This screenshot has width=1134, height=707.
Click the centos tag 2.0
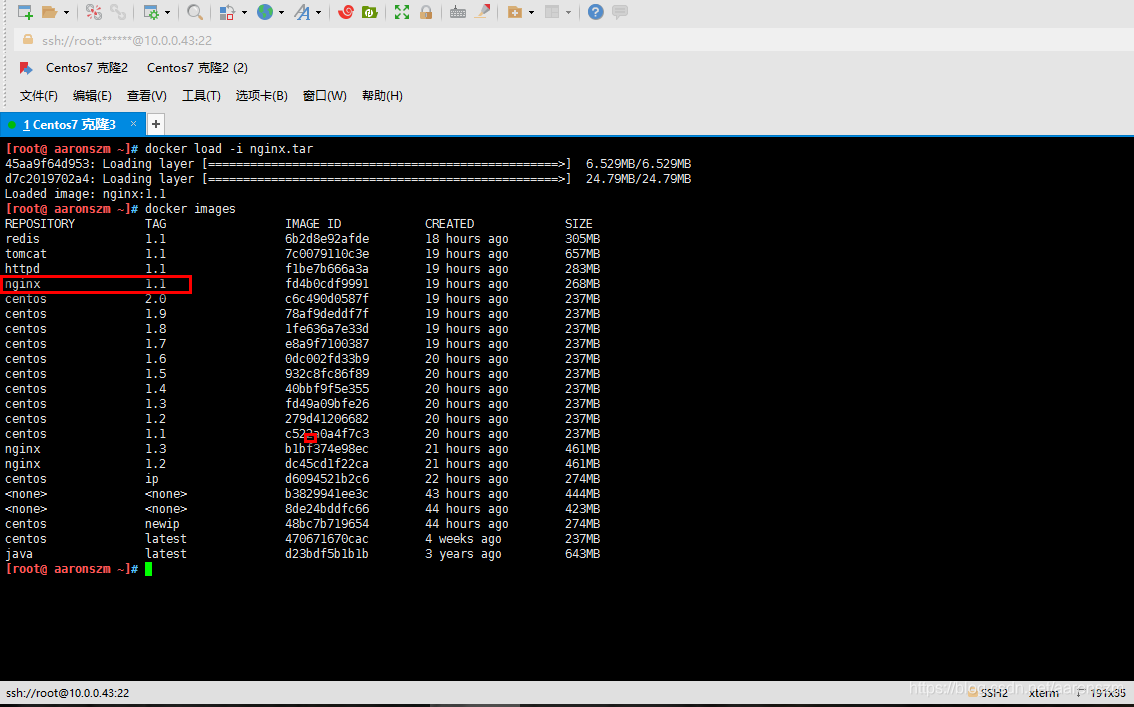pyautogui.click(x=155, y=299)
